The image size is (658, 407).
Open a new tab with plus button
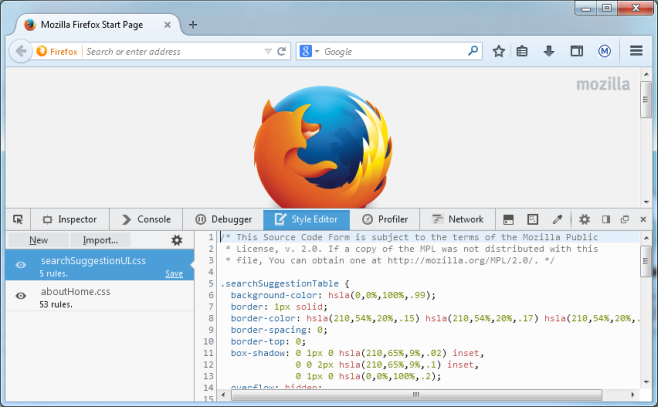[x=193, y=24]
